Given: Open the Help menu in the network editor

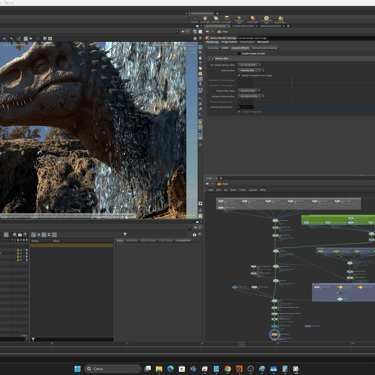Looking at the screenshot, I should pos(263,190).
